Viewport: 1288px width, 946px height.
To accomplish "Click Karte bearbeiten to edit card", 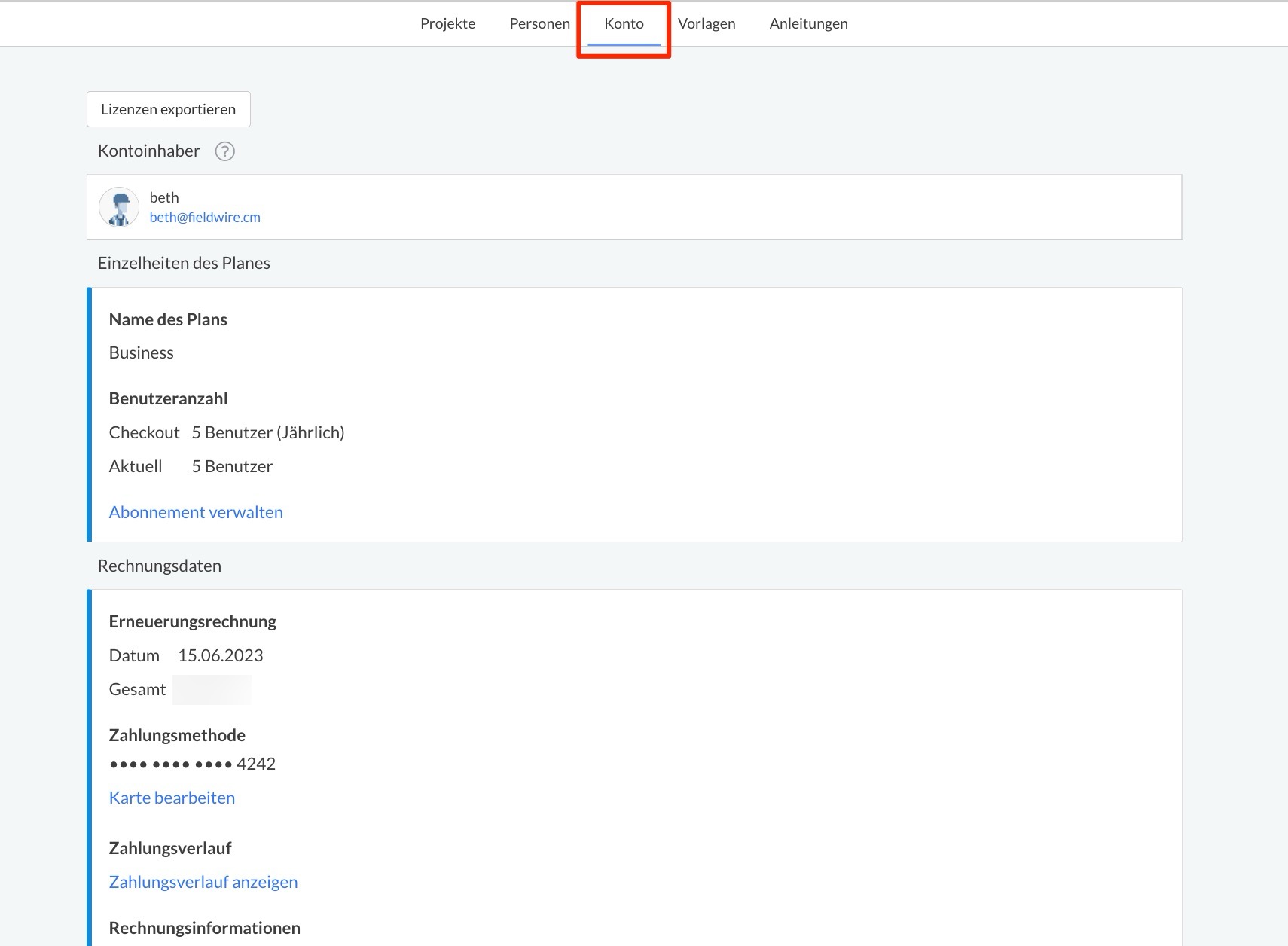I will 172,798.
